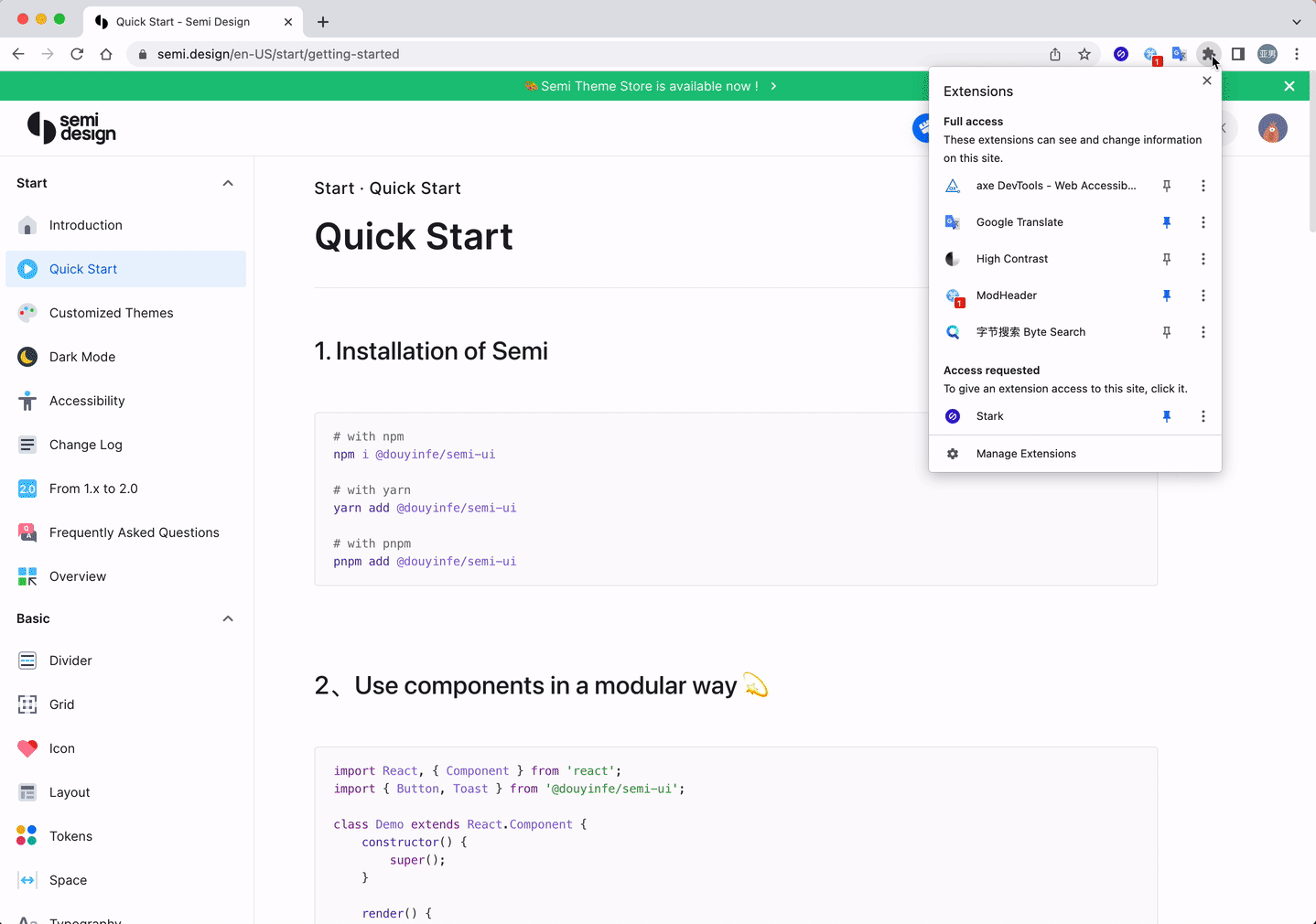The height and width of the screenshot is (924, 1316).
Task: Open more options for Stark
Action: pos(1203,416)
